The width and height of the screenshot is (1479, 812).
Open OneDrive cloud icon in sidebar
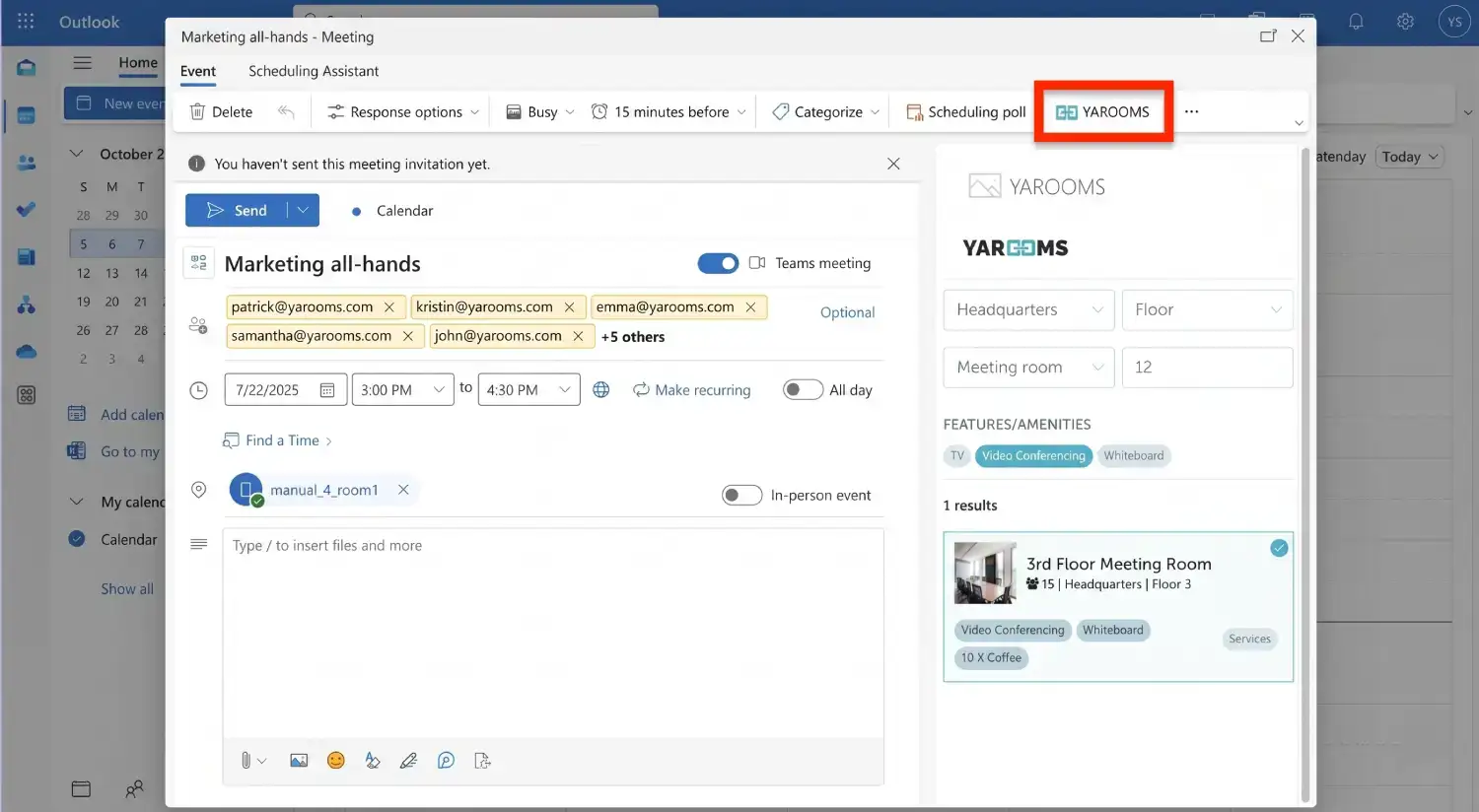[x=27, y=352]
